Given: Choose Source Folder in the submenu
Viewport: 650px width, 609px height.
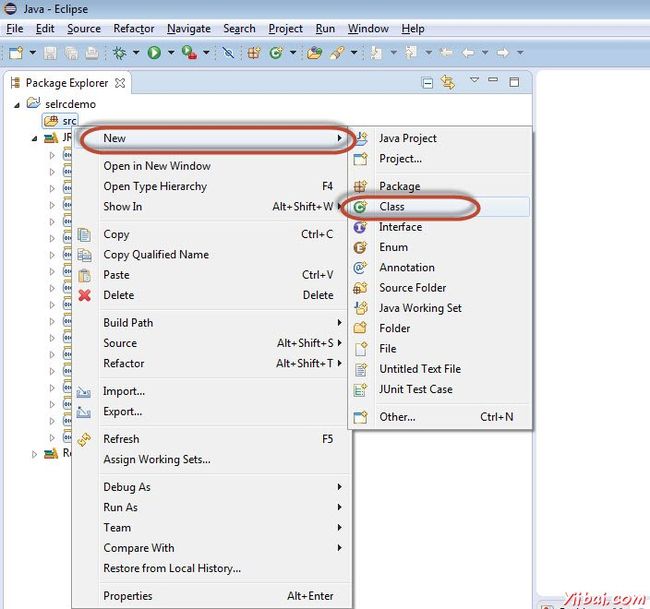Looking at the screenshot, I should coord(440,288).
